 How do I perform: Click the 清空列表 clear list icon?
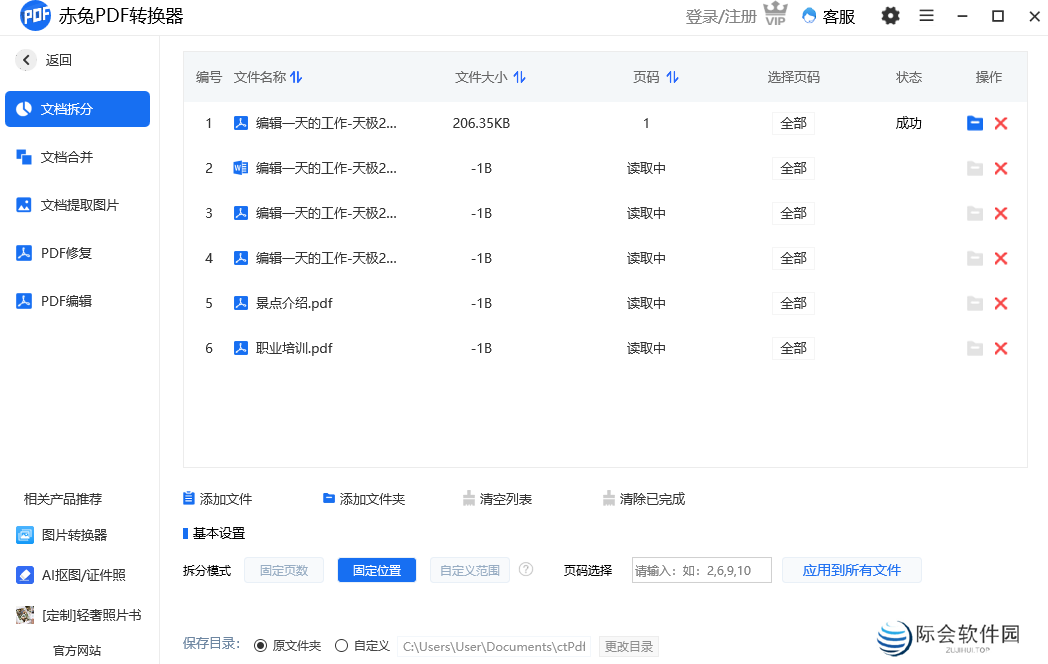(x=468, y=498)
